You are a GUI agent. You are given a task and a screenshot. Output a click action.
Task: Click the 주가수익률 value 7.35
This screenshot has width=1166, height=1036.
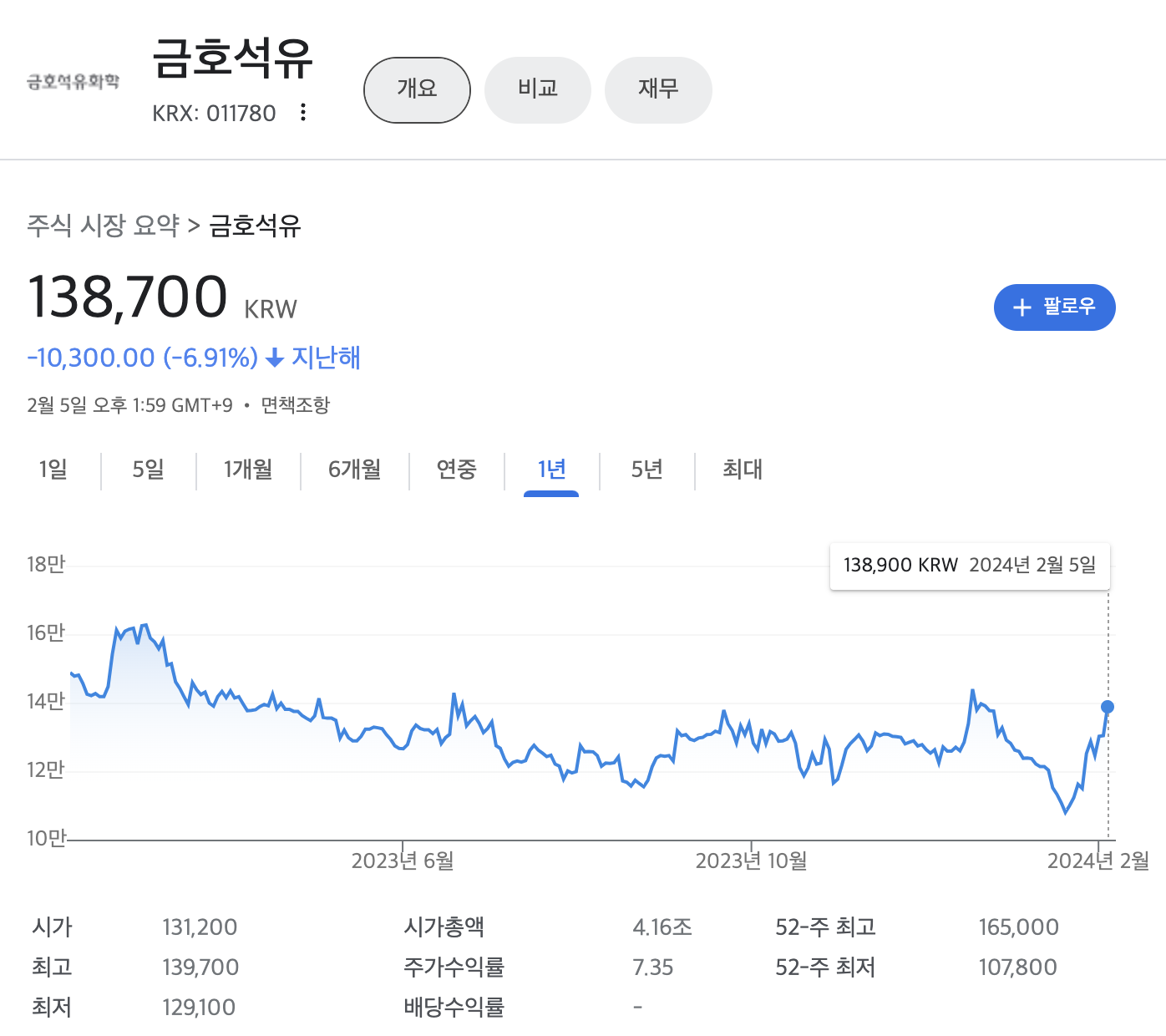653,967
